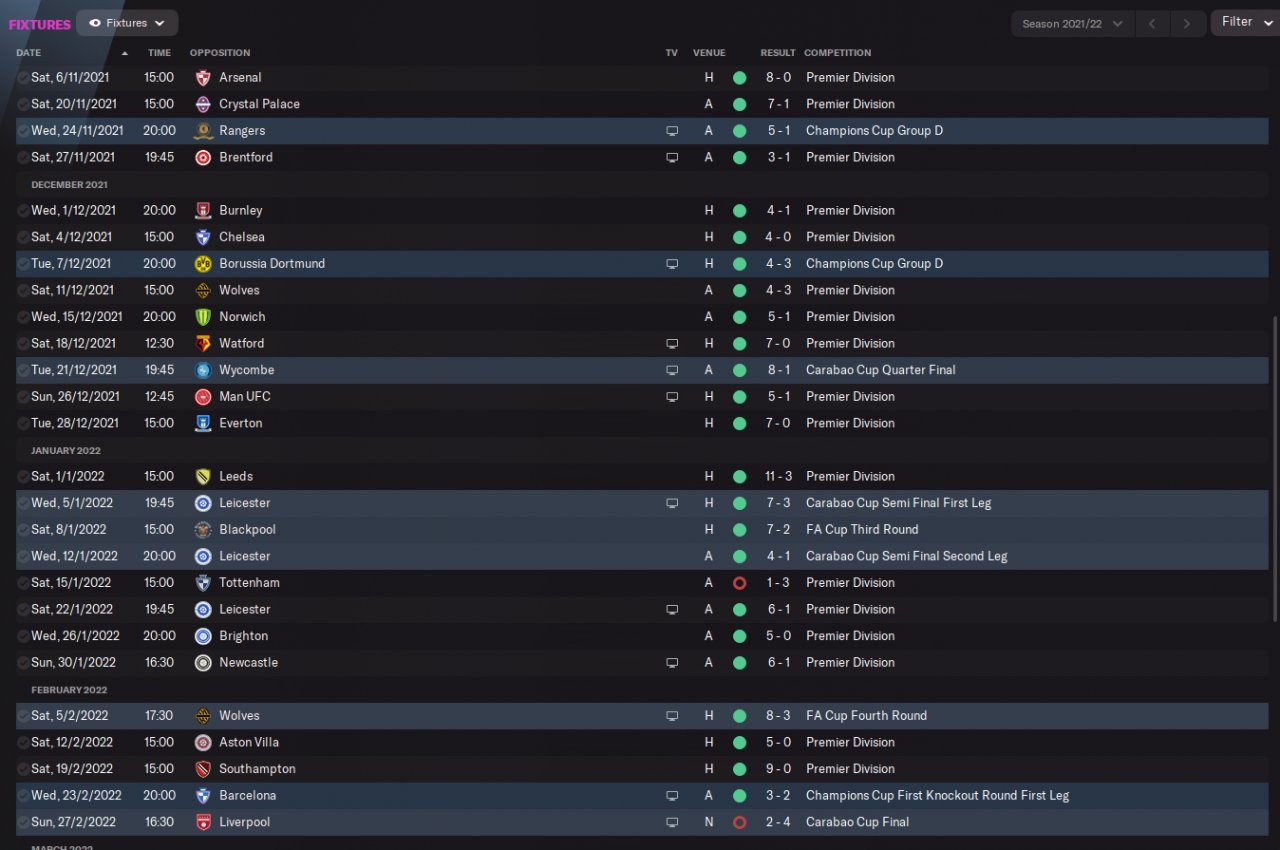The image size is (1280, 850).
Task: Click the Tottenham club badge icon
Action: click(203, 583)
